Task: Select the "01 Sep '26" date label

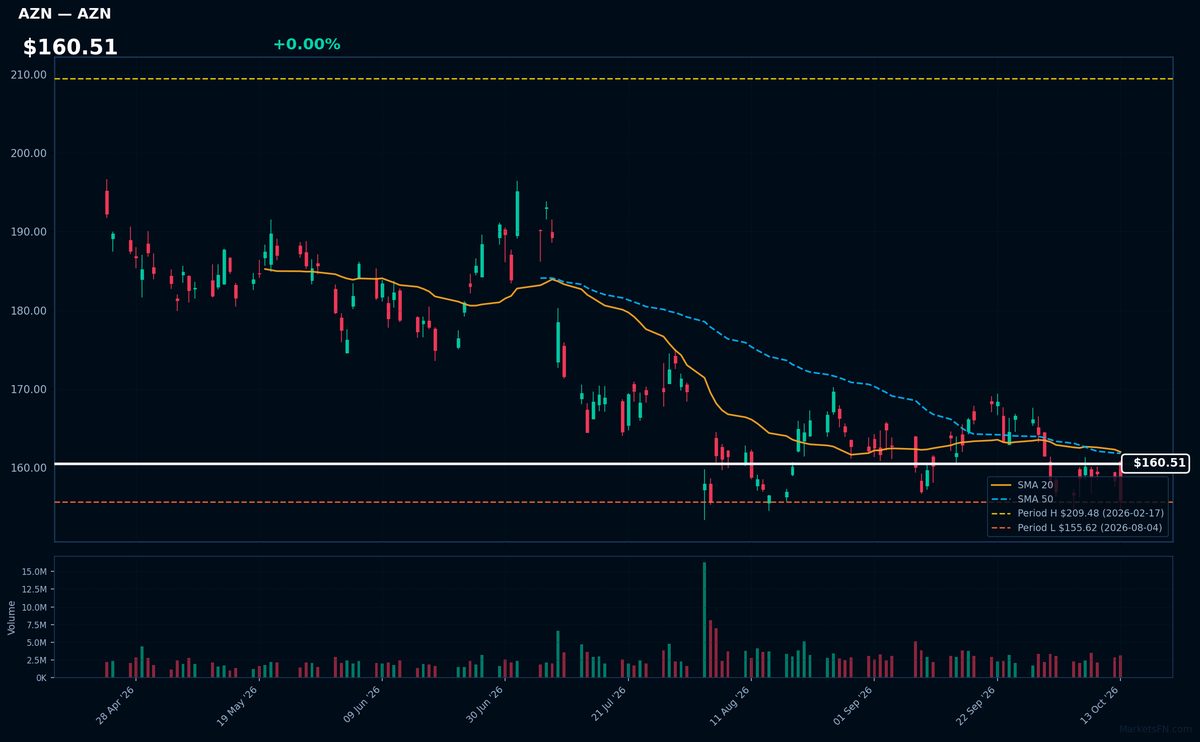Action: tap(853, 706)
